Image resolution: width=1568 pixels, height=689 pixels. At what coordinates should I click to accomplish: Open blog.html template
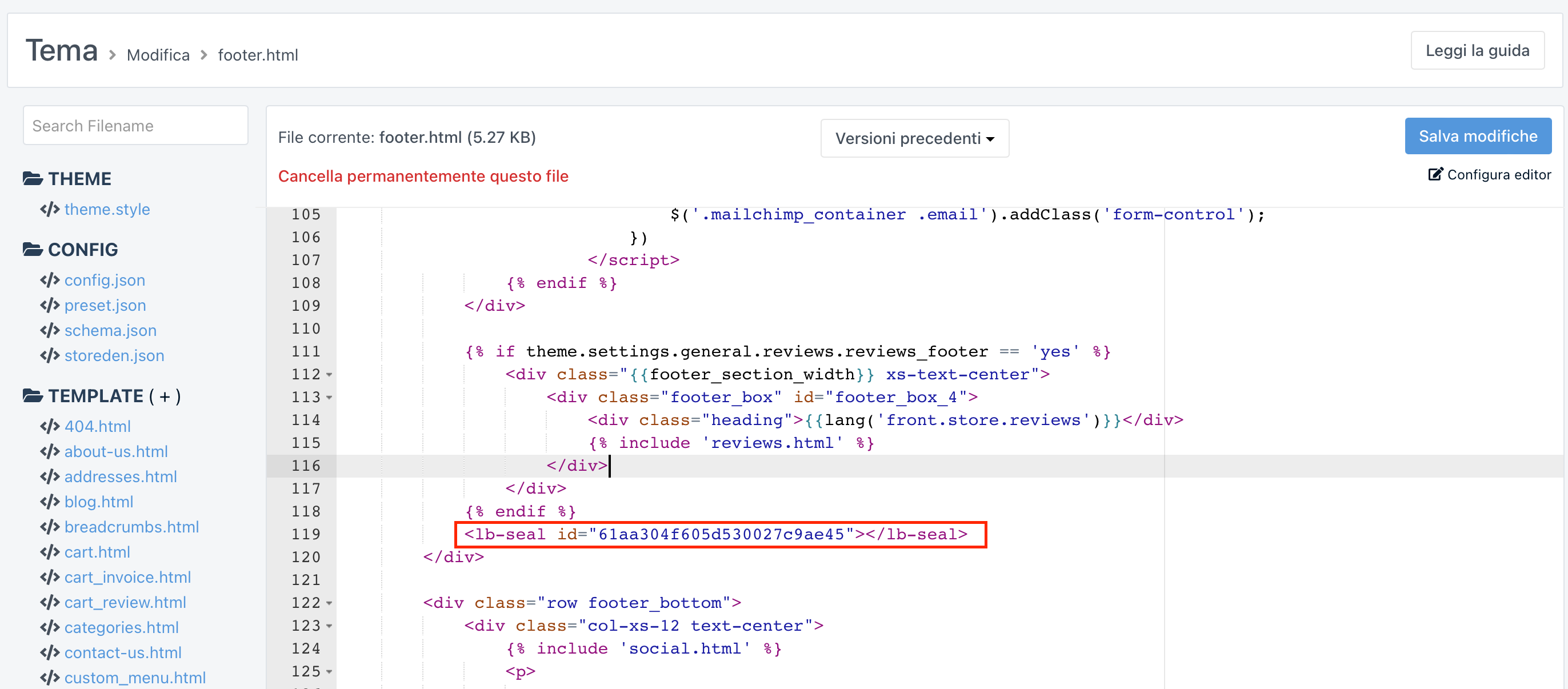[99, 502]
